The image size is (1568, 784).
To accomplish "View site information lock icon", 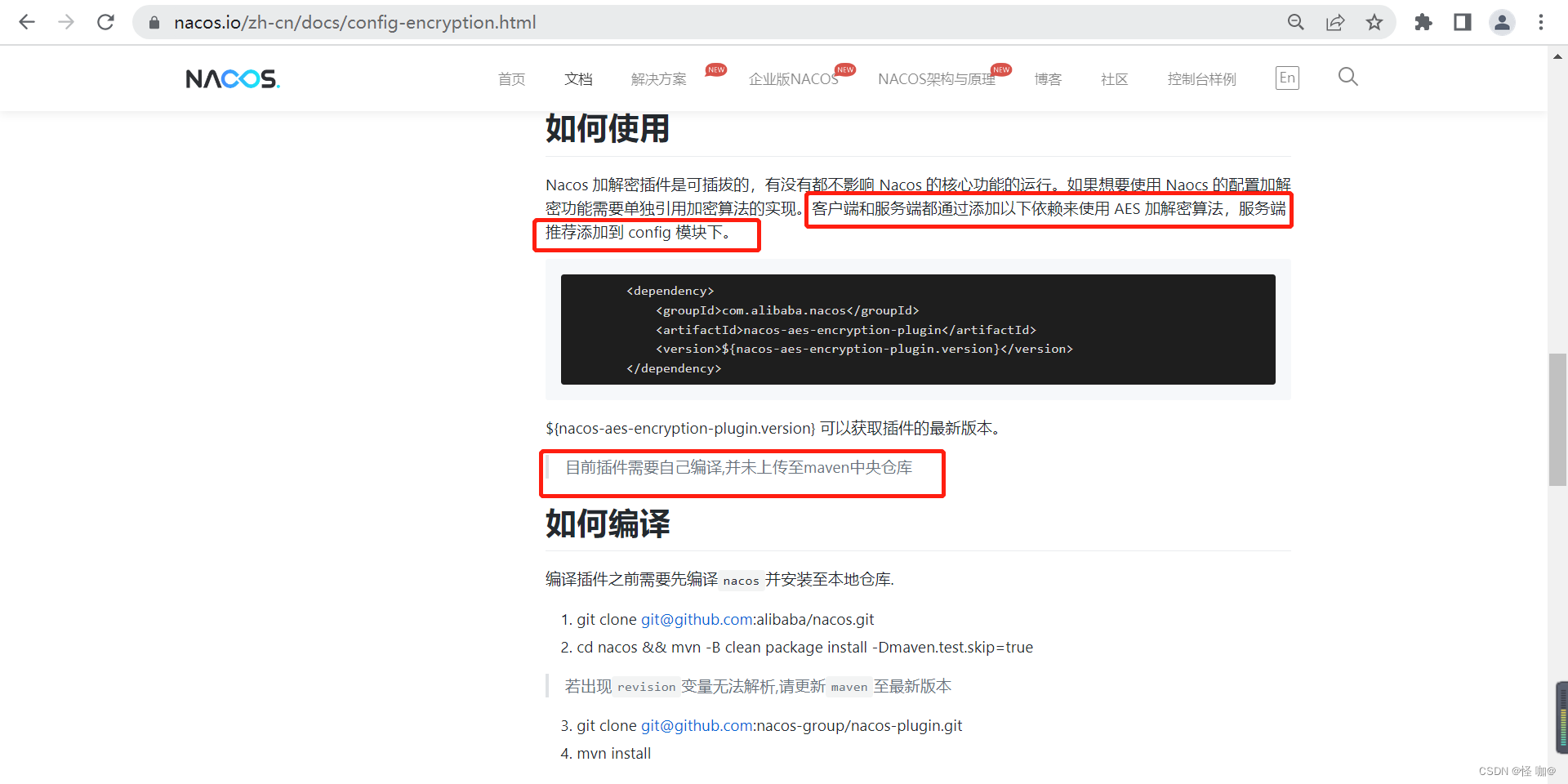I will (x=154, y=23).
